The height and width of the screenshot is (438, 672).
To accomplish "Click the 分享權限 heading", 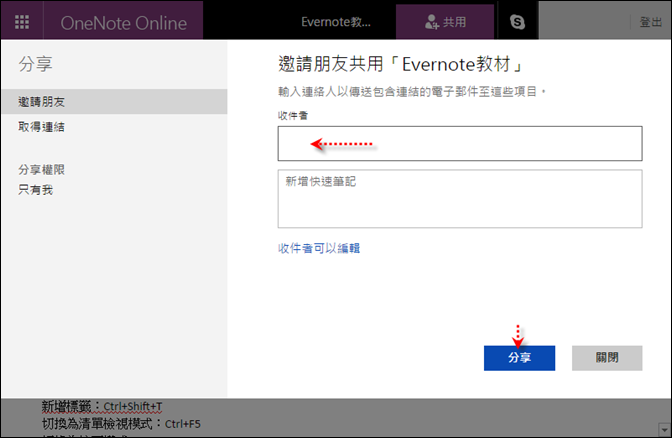I will point(42,170).
